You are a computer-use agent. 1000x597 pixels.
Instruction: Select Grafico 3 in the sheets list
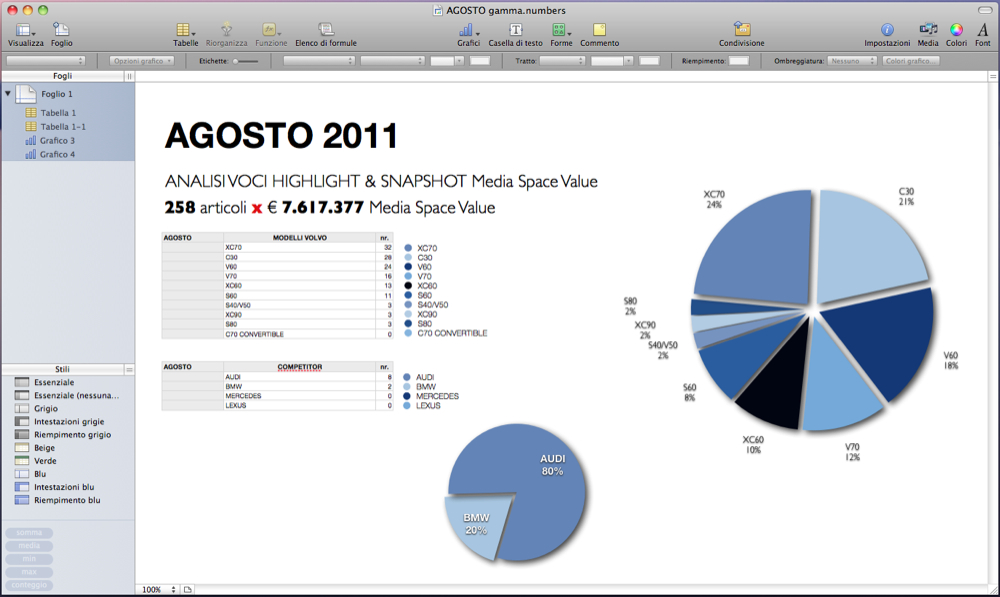coord(57,141)
